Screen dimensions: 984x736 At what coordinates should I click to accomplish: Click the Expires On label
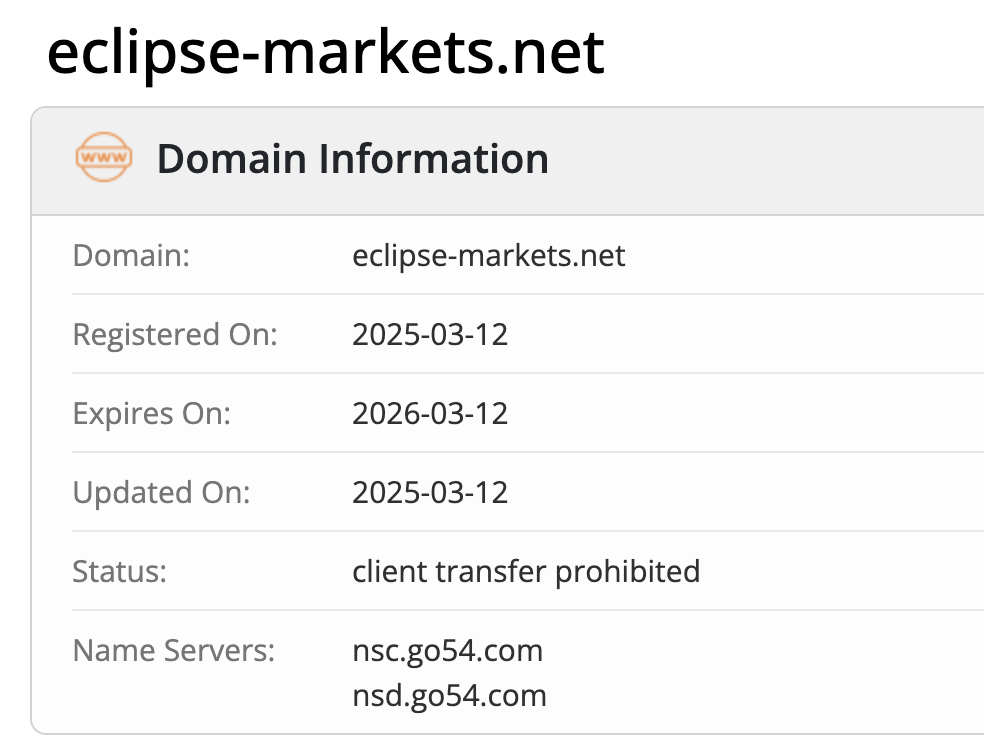(152, 413)
